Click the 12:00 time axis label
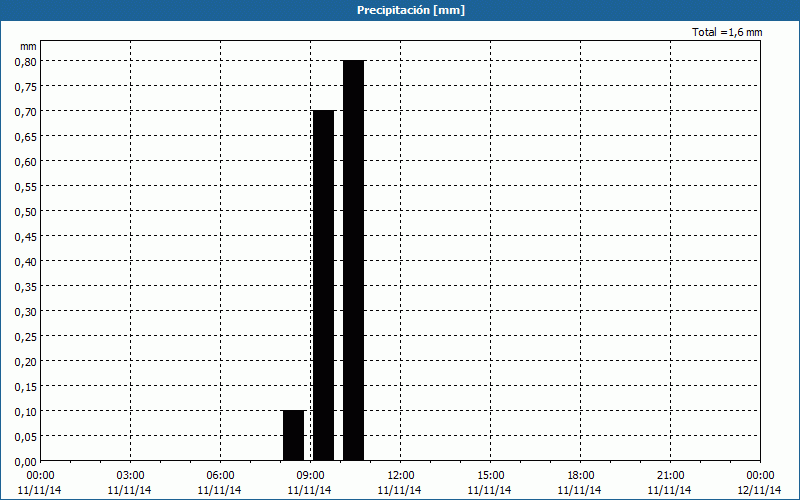Viewport: 800px width, 500px height. point(401,475)
